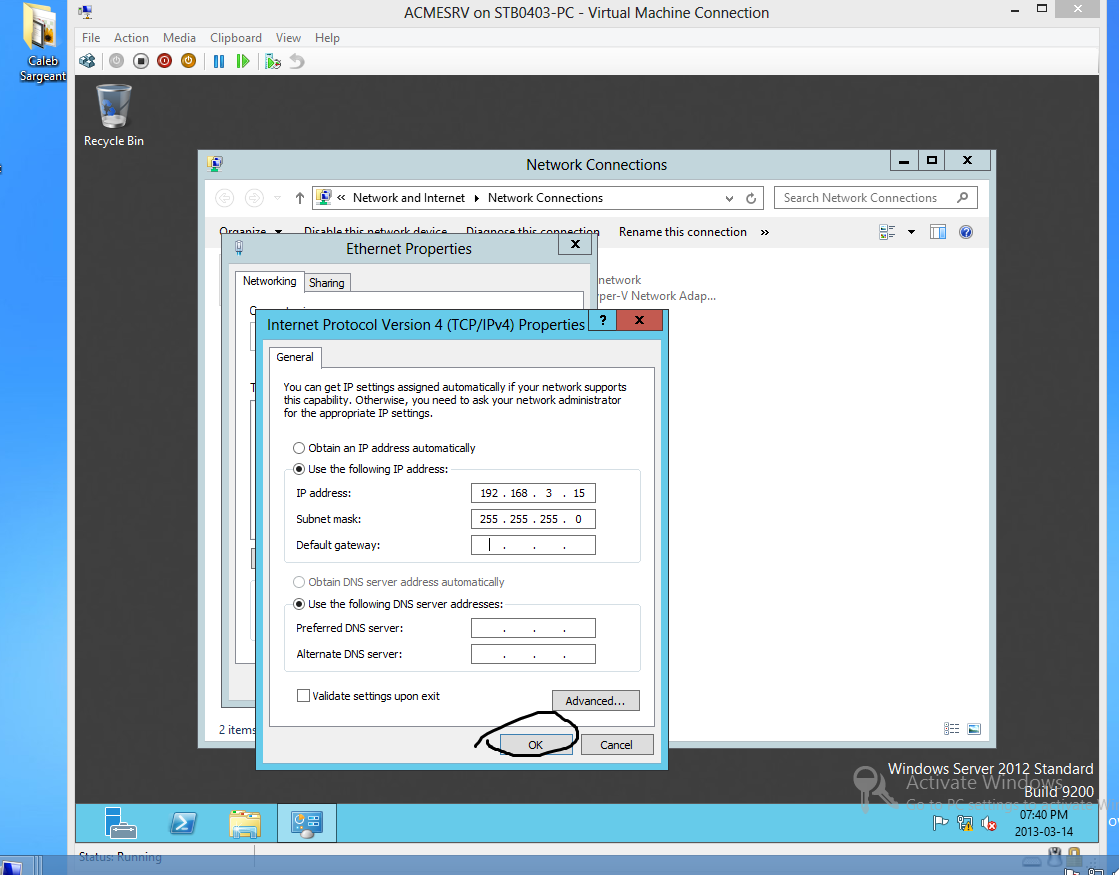The image size is (1119, 875).
Task: Open File Explorer from the VM taskbar
Action: 245,824
